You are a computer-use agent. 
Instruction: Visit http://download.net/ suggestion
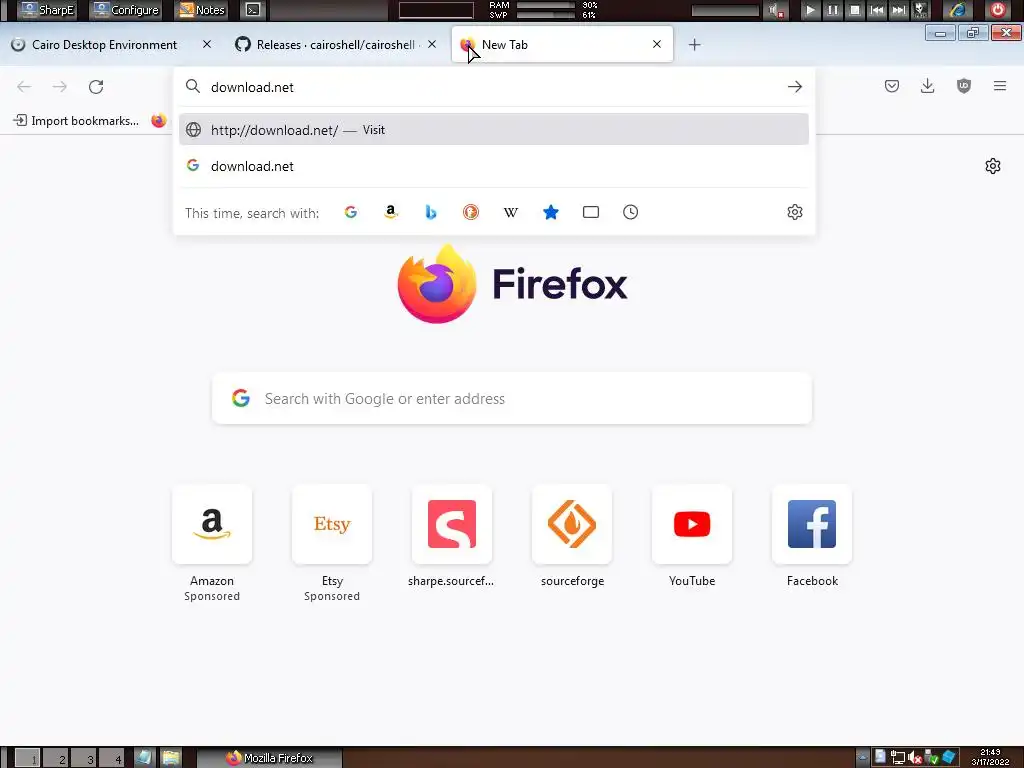click(x=494, y=129)
